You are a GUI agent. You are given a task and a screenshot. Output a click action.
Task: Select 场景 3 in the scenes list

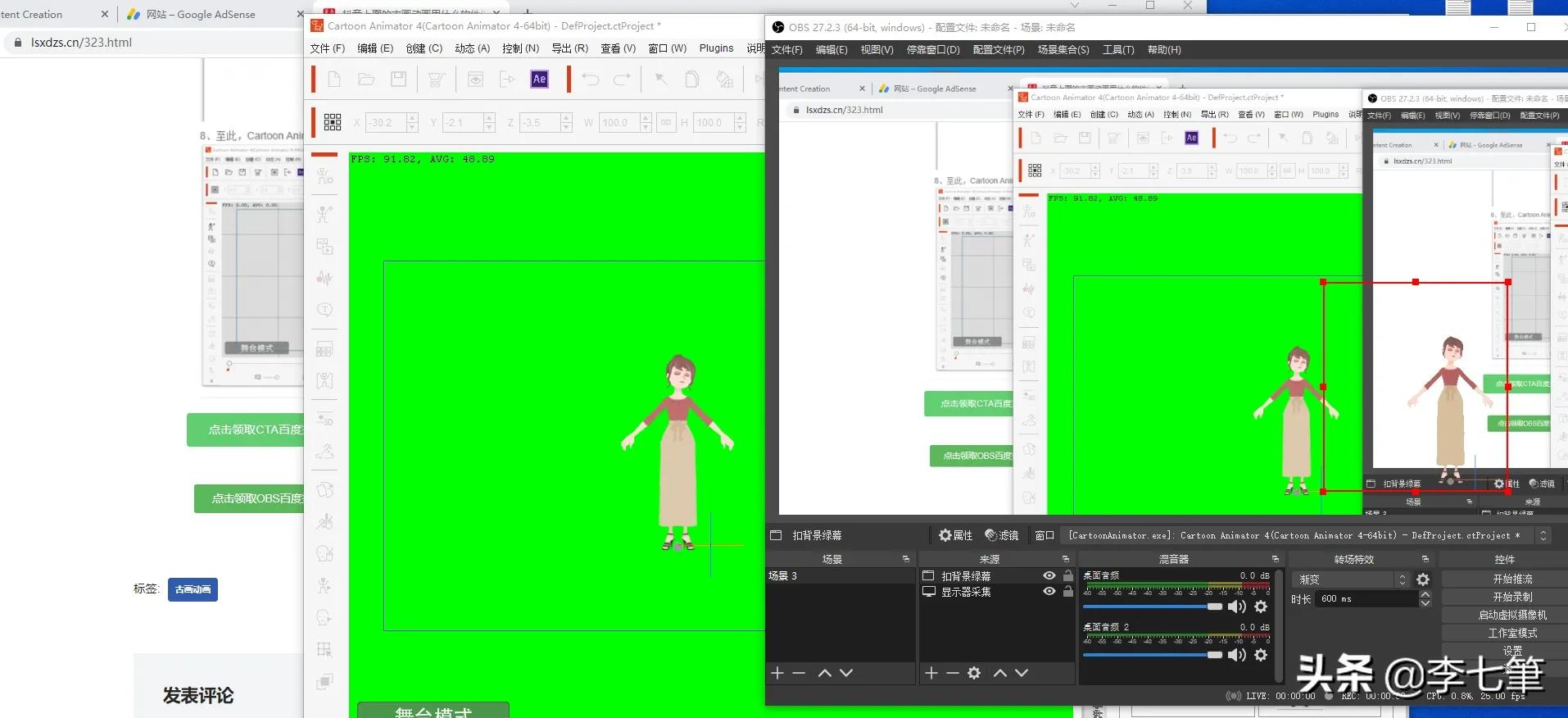click(x=840, y=576)
